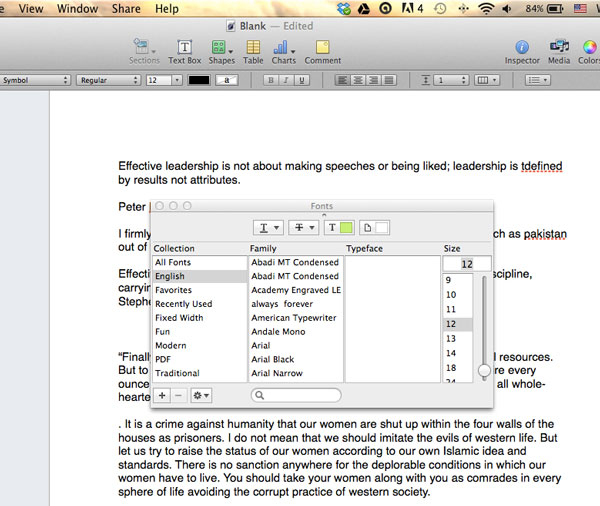Select All Fonts collection
Image resolution: width=600 pixels, height=506 pixels.
(x=200, y=263)
